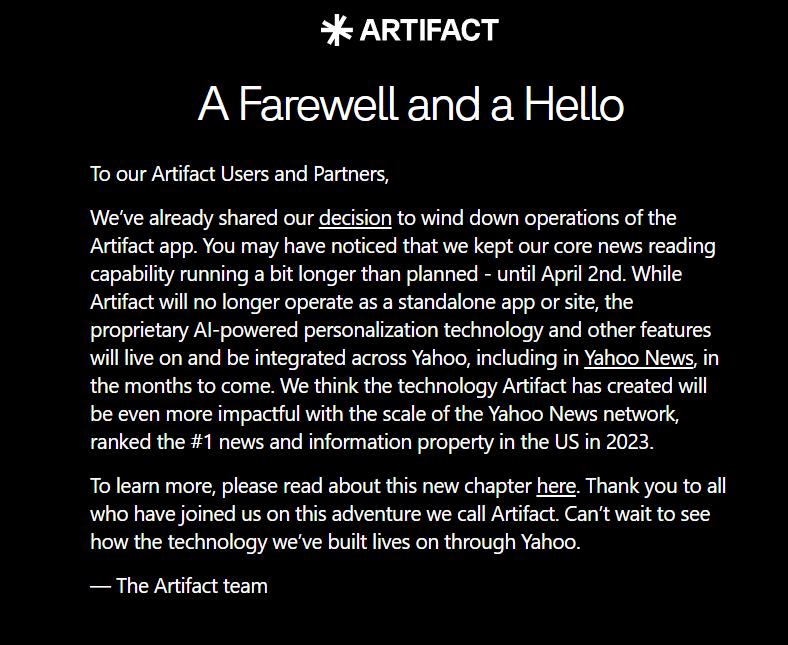Follow the "Yahoo News" hyperlink
788x645 pixels.
638,358
